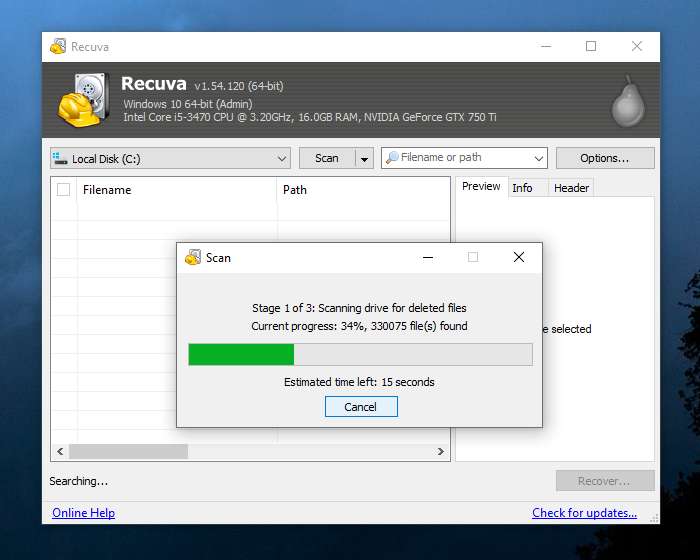Image resolution: width=700 pixels, height=560 pixels.
Task: Open the Online Help link
Action: [83, 513]
